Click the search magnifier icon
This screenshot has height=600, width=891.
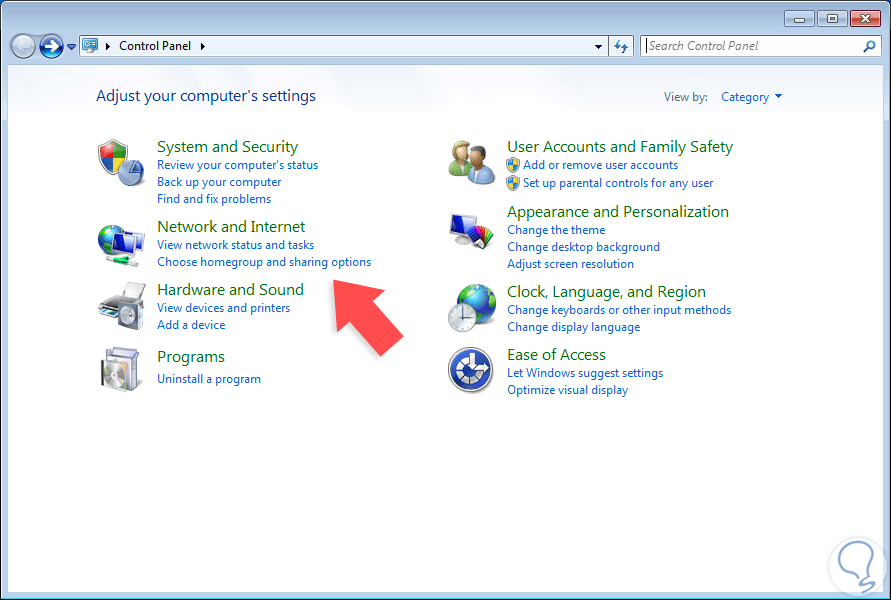tap(869, 46)
